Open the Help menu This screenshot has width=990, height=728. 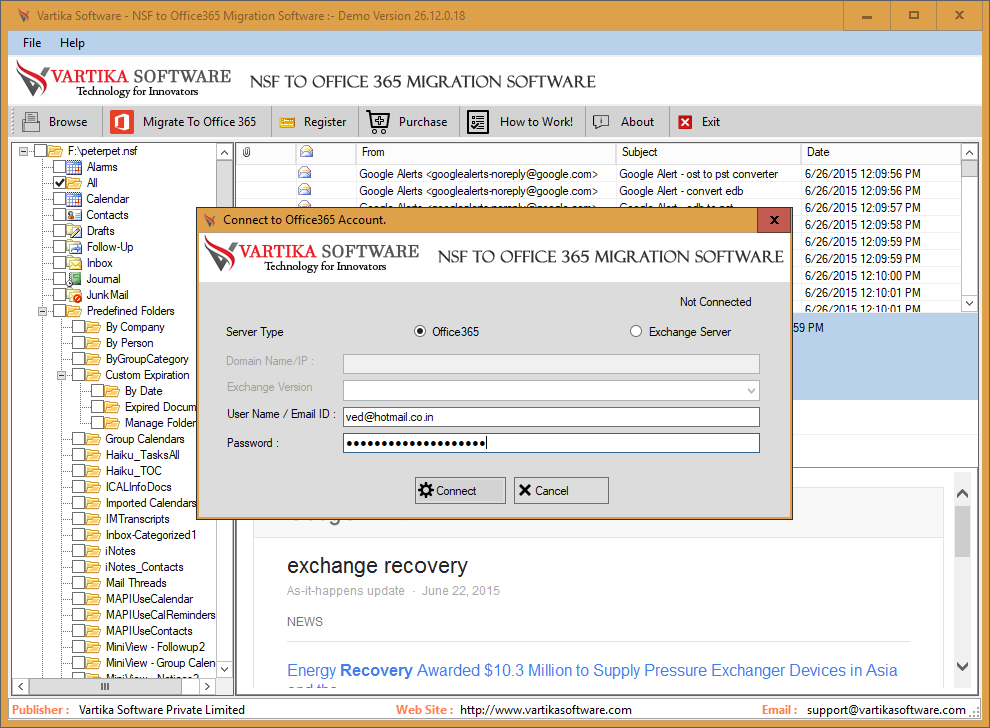coord(72,43)
